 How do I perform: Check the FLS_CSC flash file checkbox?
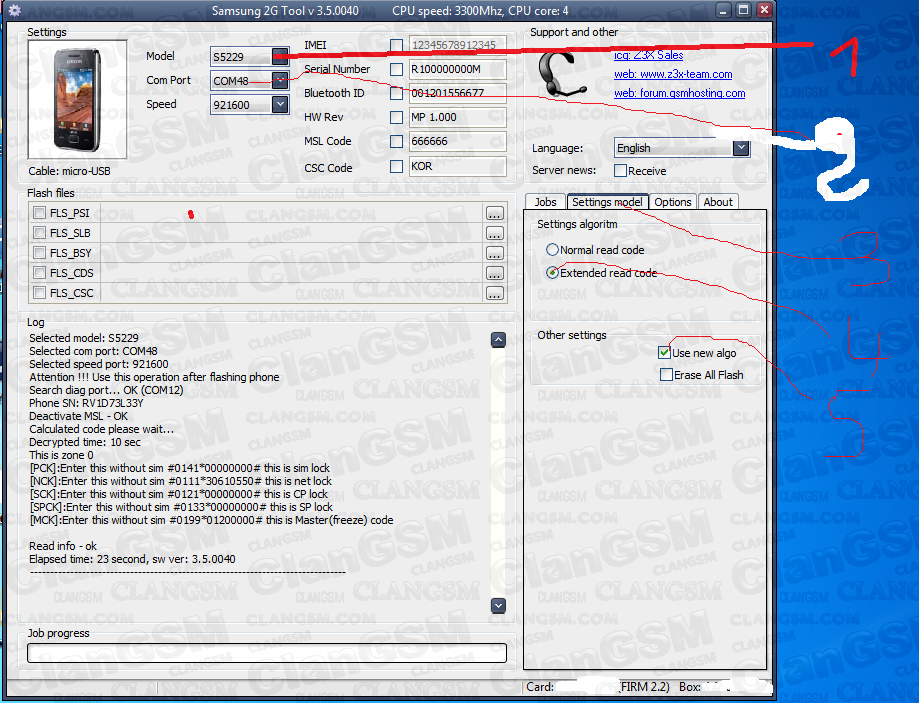click(39, 293)
